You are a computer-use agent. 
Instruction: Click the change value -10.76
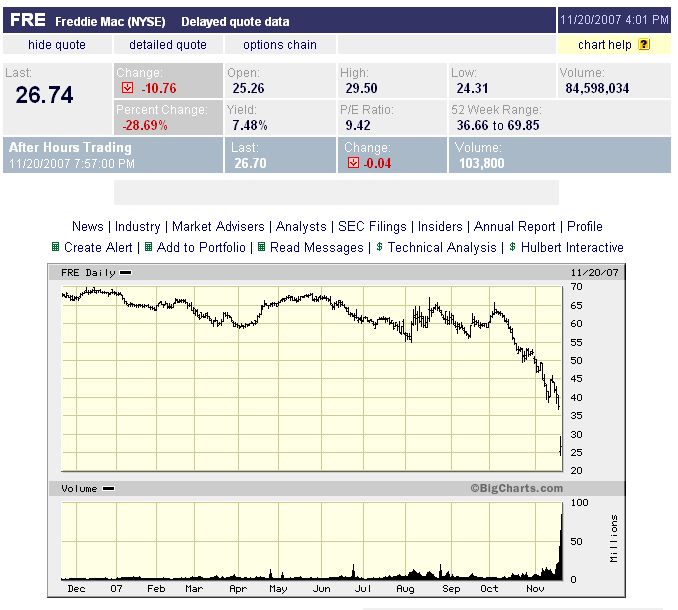coord(159,88)
